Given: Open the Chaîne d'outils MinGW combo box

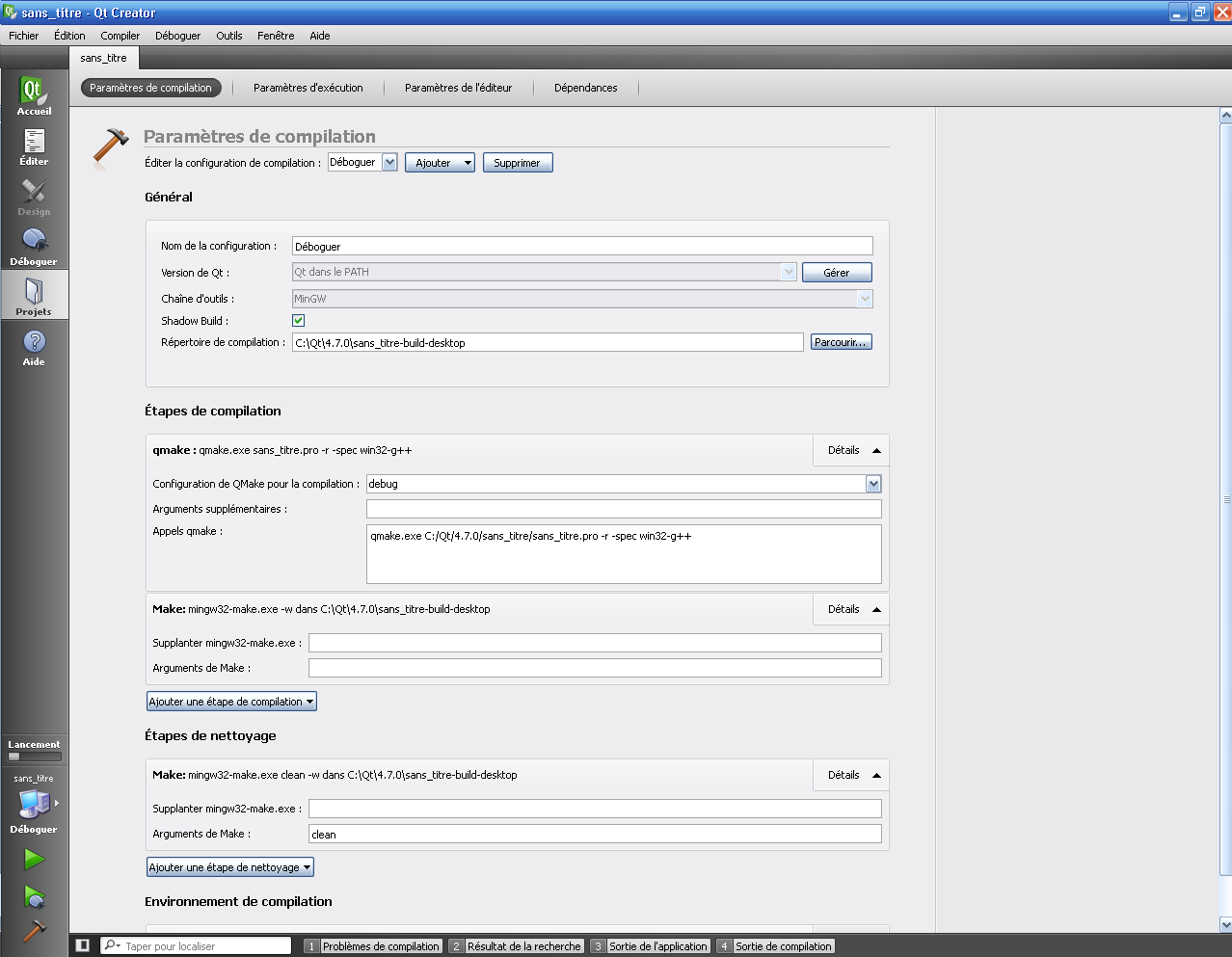Looking at the screenshot, I should (x=582, y=299).
